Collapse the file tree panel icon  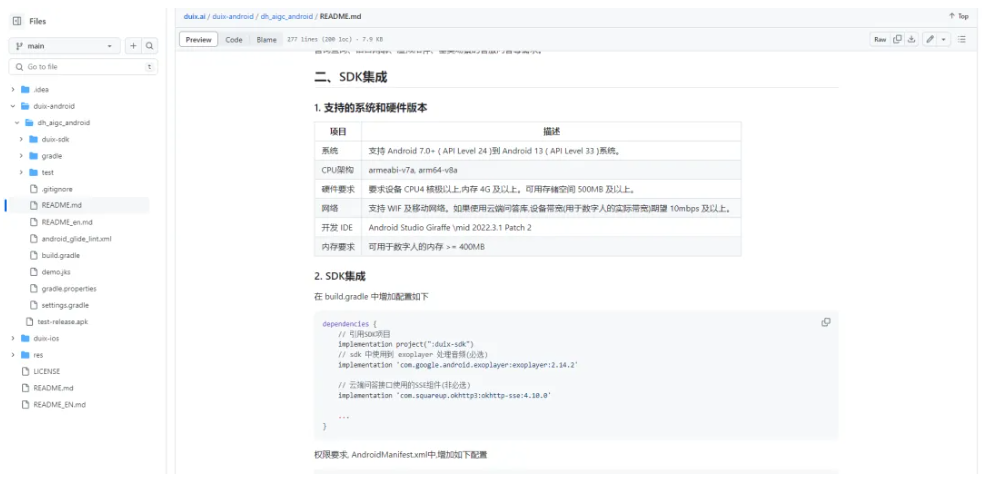17,21
